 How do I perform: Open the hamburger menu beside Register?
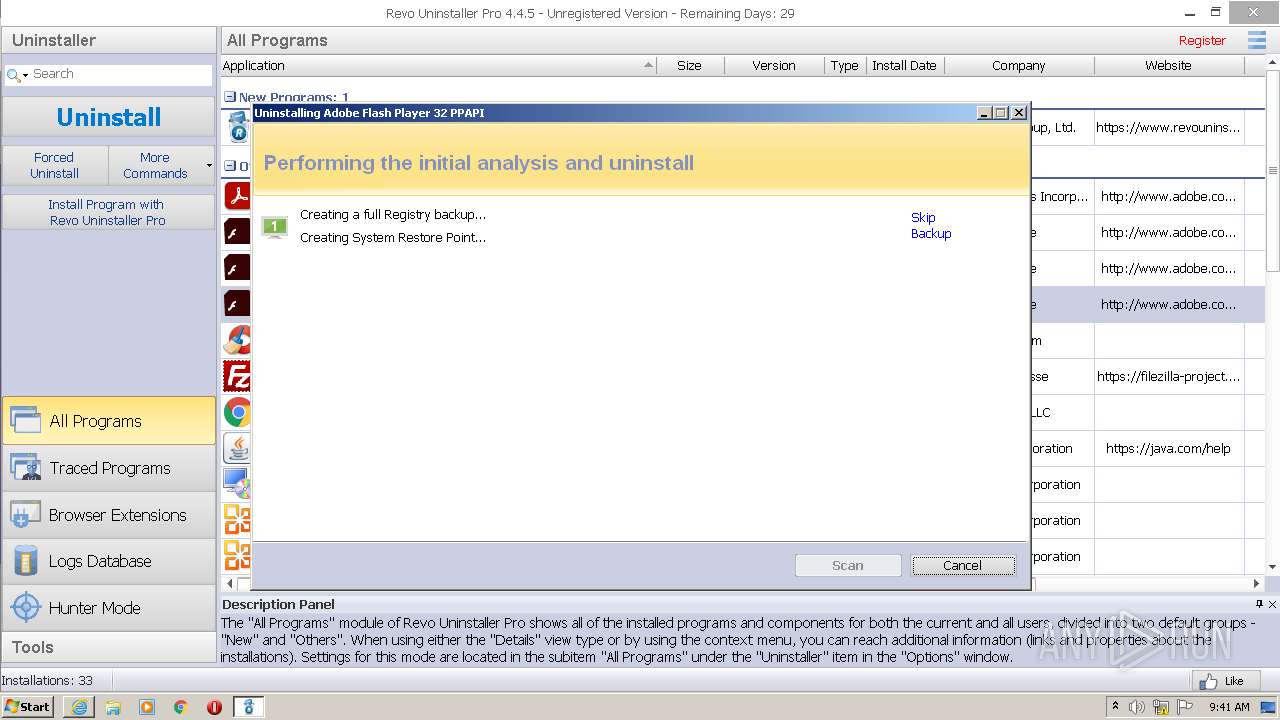coord(1257,40)
